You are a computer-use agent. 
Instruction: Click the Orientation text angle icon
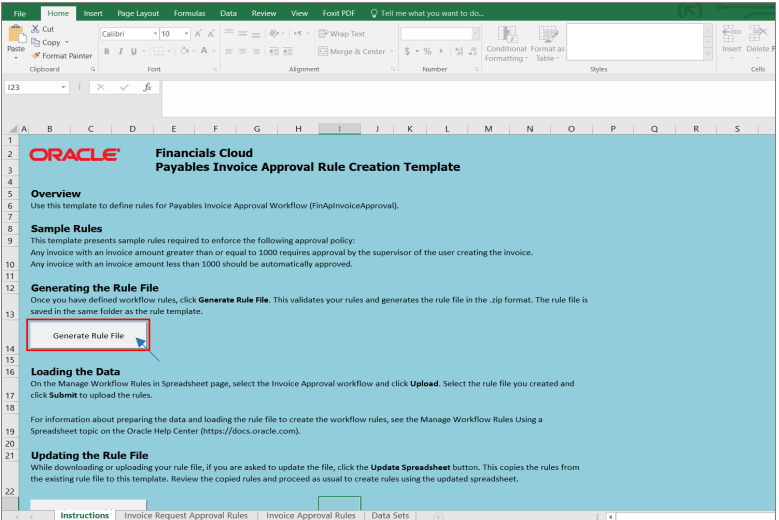tap(274, 33)
